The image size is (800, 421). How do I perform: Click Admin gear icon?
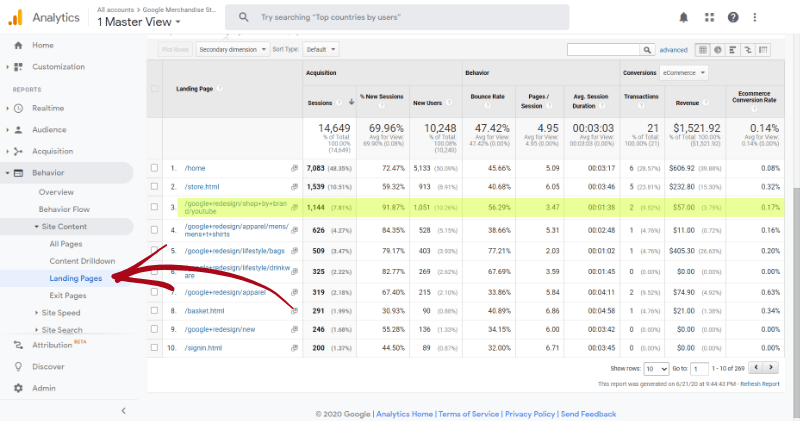[x=18, y=388]
